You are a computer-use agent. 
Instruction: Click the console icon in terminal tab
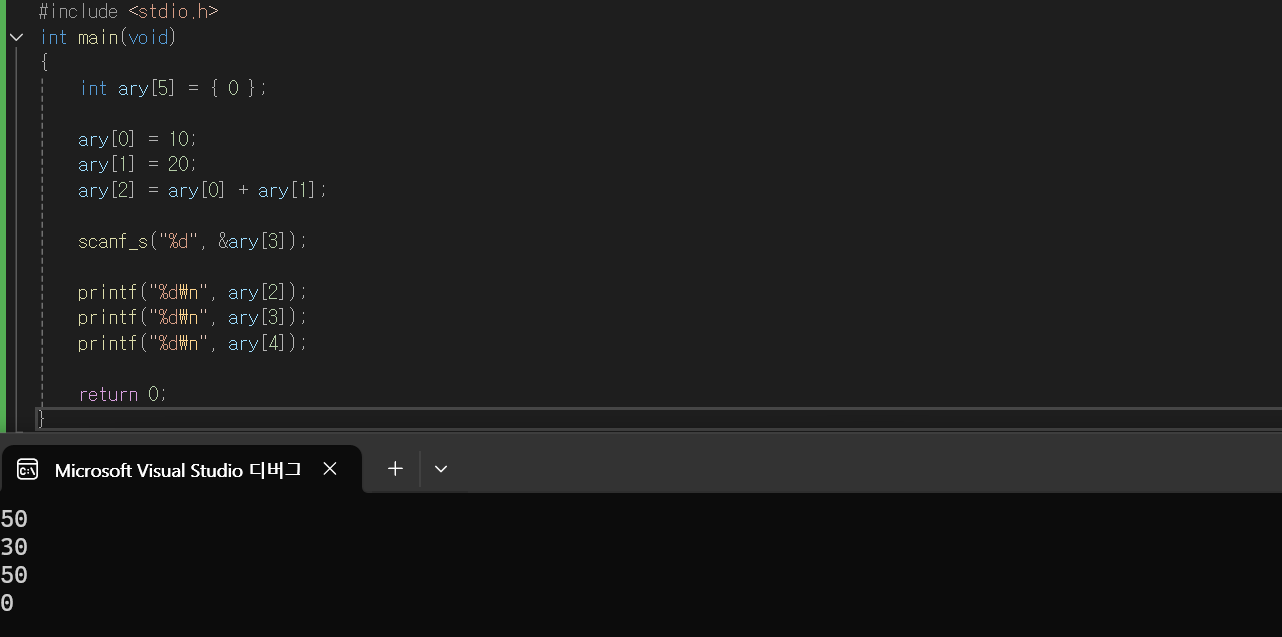coord(28,470)
